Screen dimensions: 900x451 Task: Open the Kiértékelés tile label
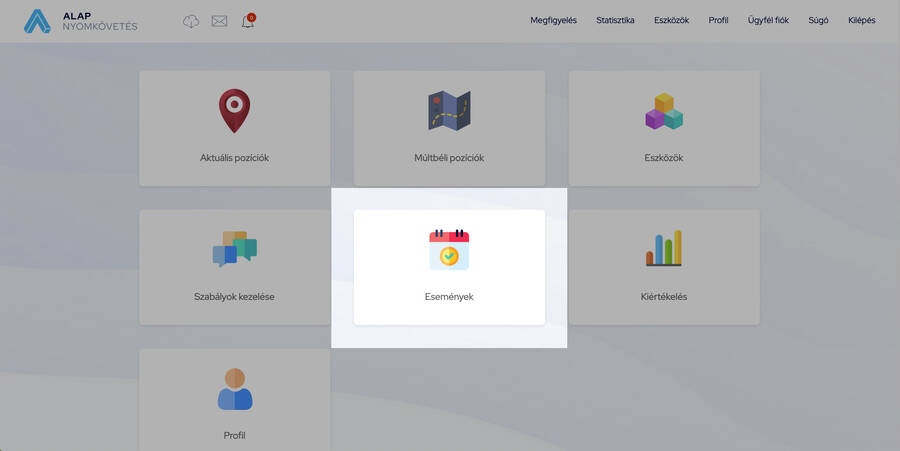tap(663, 297)
